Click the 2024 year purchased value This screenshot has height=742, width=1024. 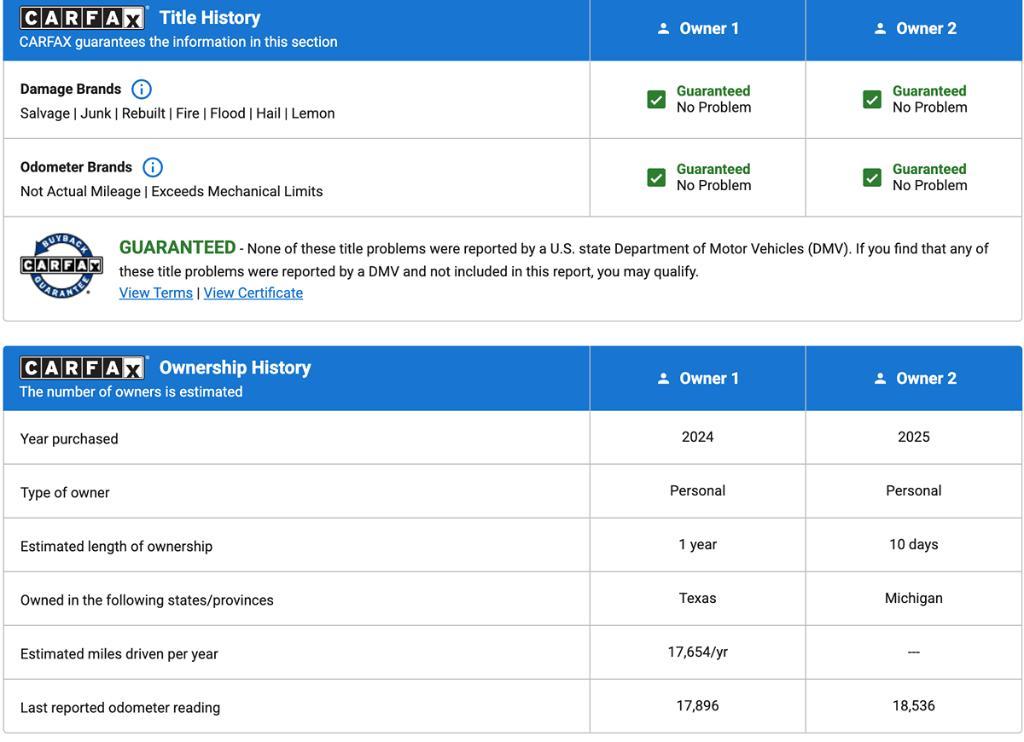[x=697, y=437]
